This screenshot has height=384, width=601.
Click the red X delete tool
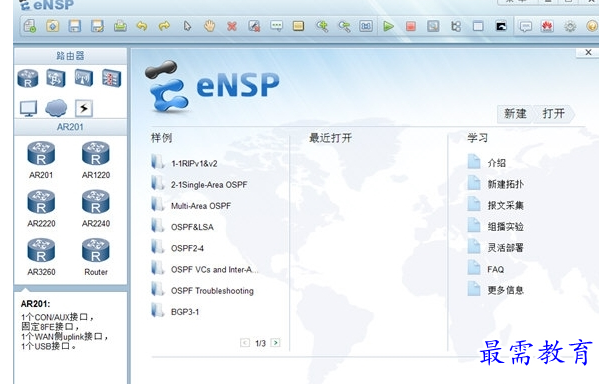(232, 26)
